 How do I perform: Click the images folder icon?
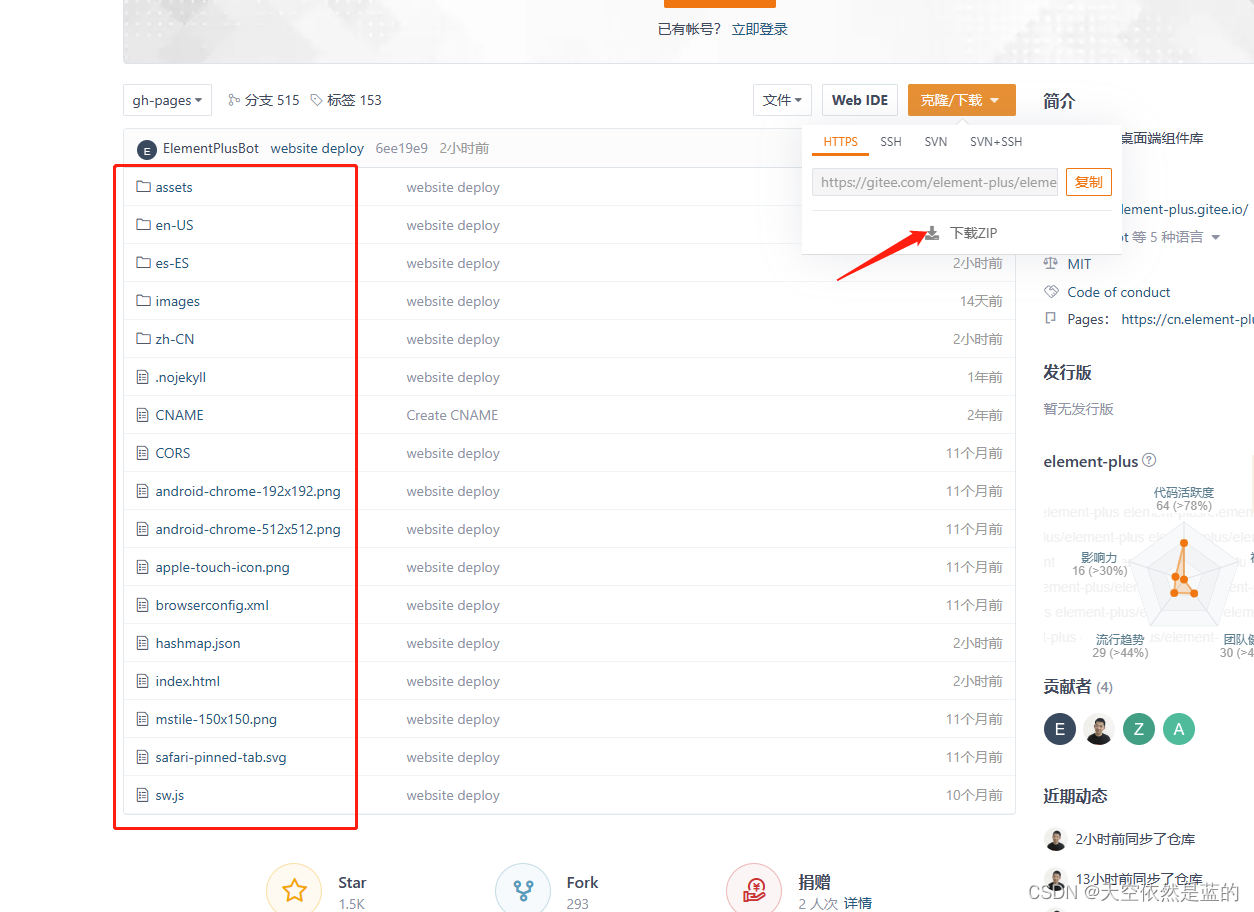(x=143, y=301)
